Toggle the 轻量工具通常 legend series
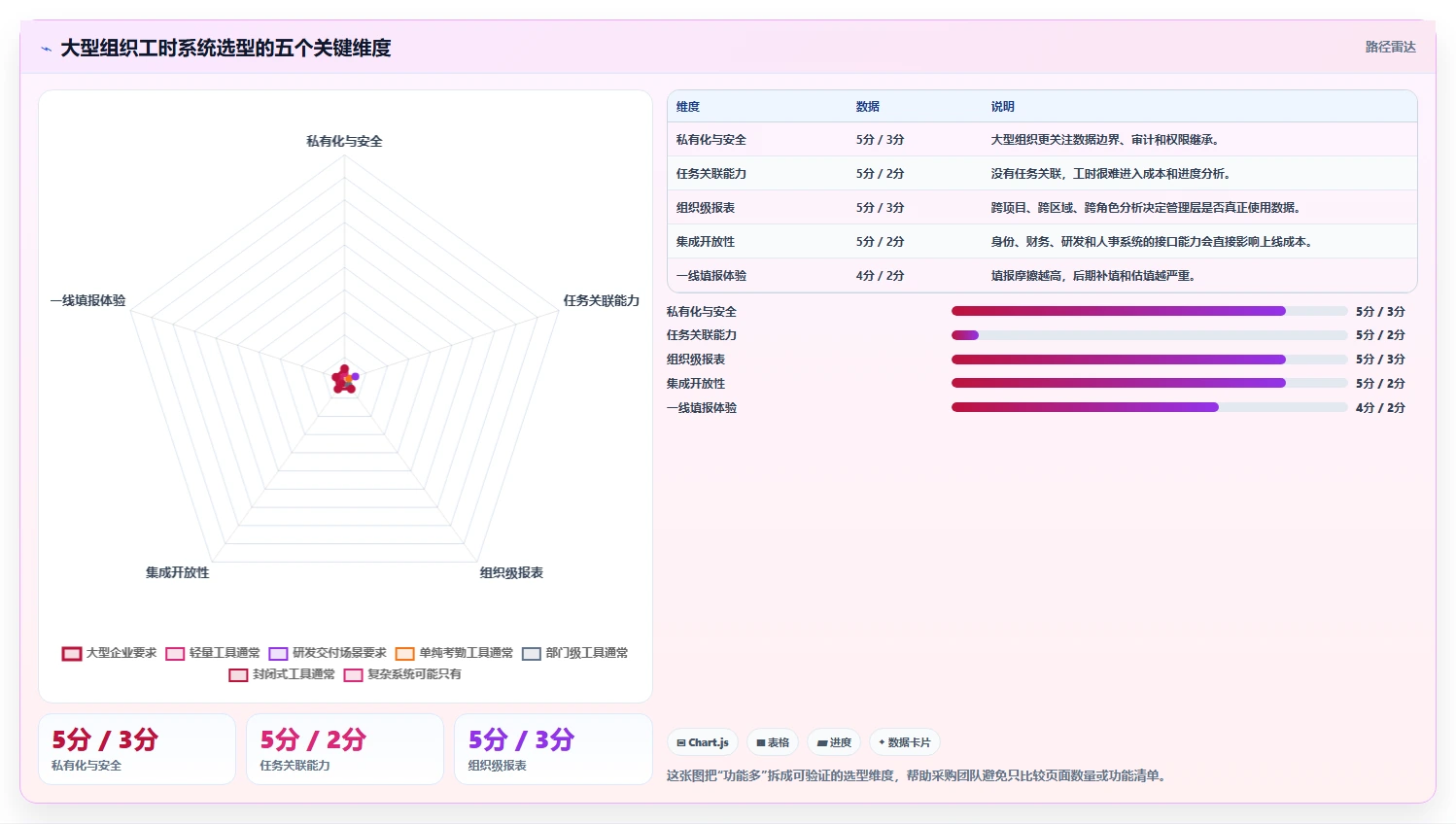 pos(213,653)
